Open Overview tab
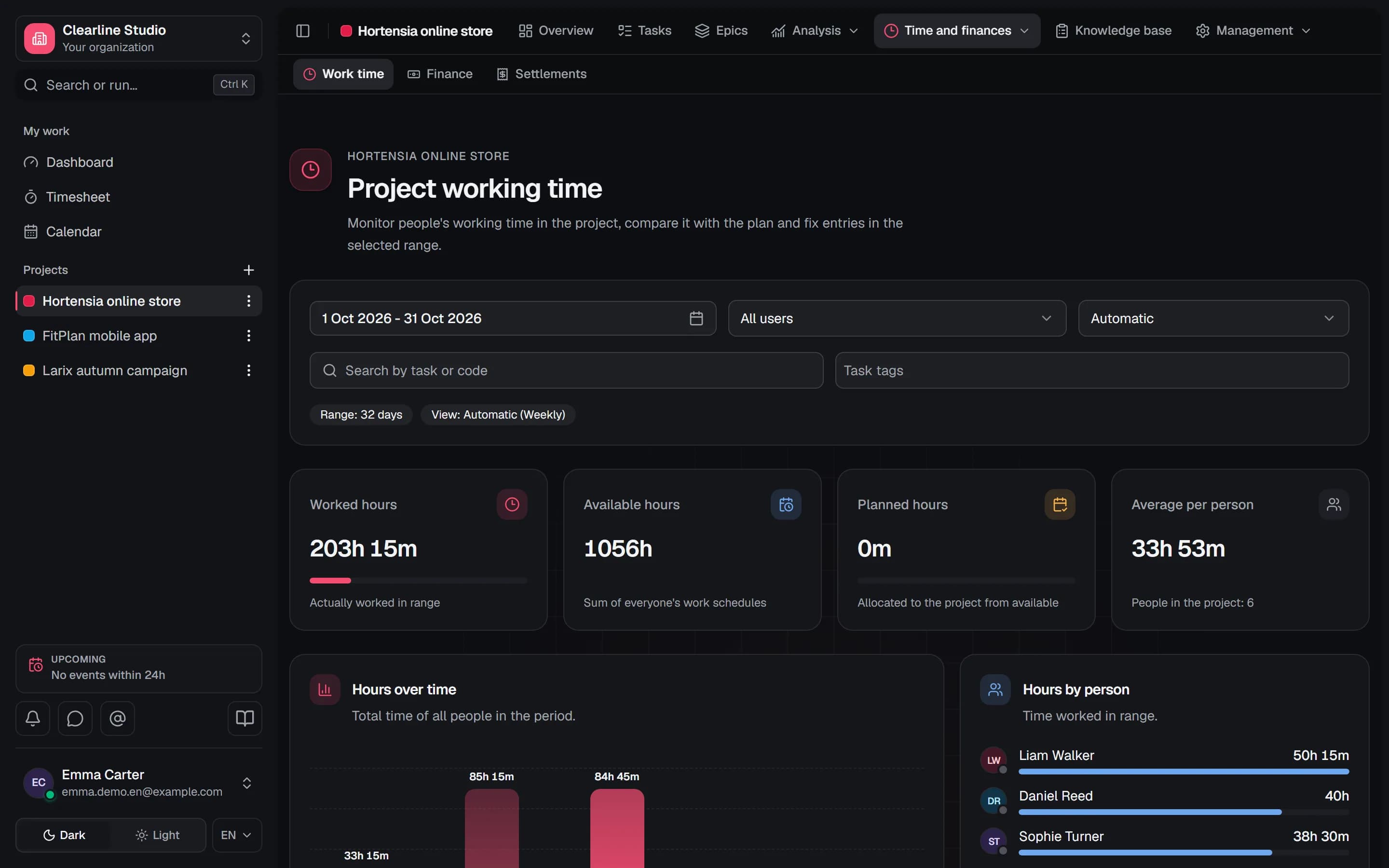Viewport: 1389px width, 868px height. 556,30
